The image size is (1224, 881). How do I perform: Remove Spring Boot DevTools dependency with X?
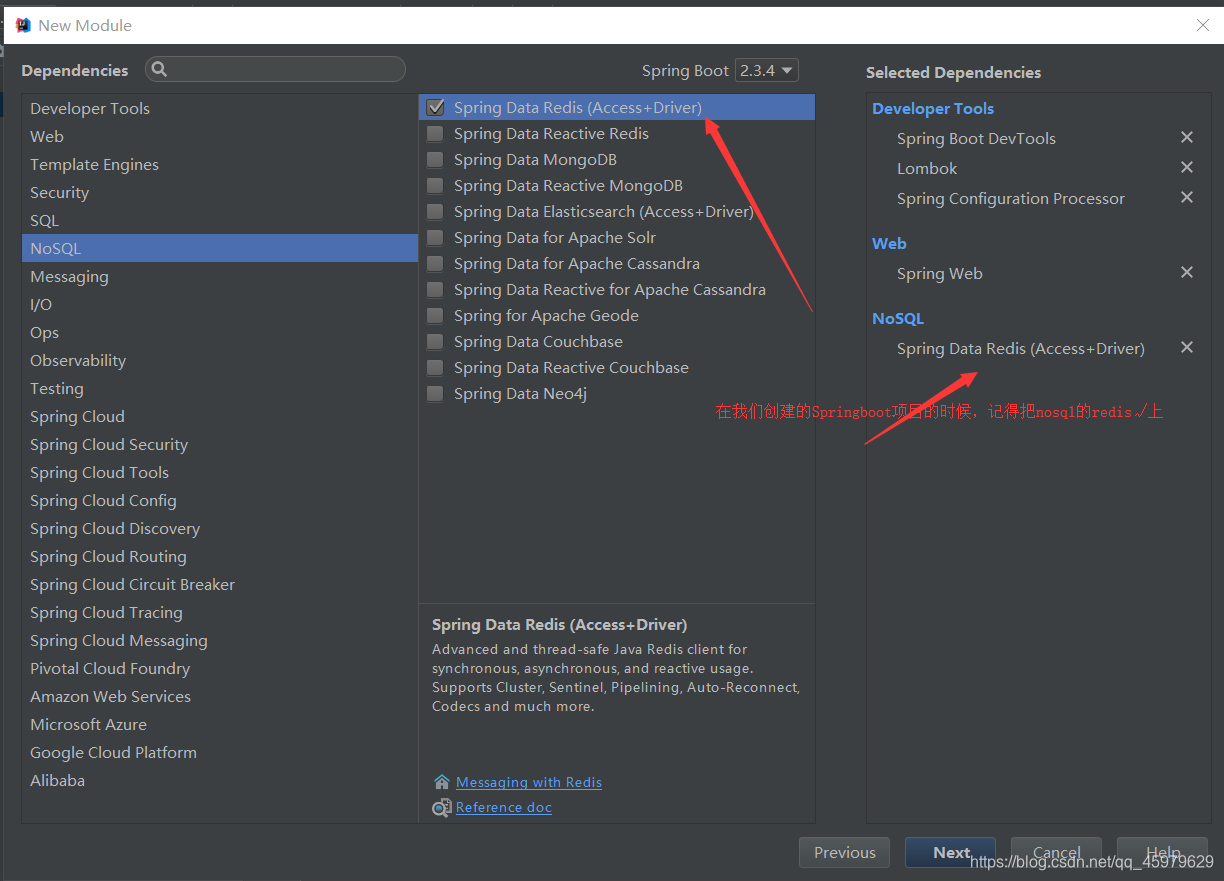tap(1187, 138)
